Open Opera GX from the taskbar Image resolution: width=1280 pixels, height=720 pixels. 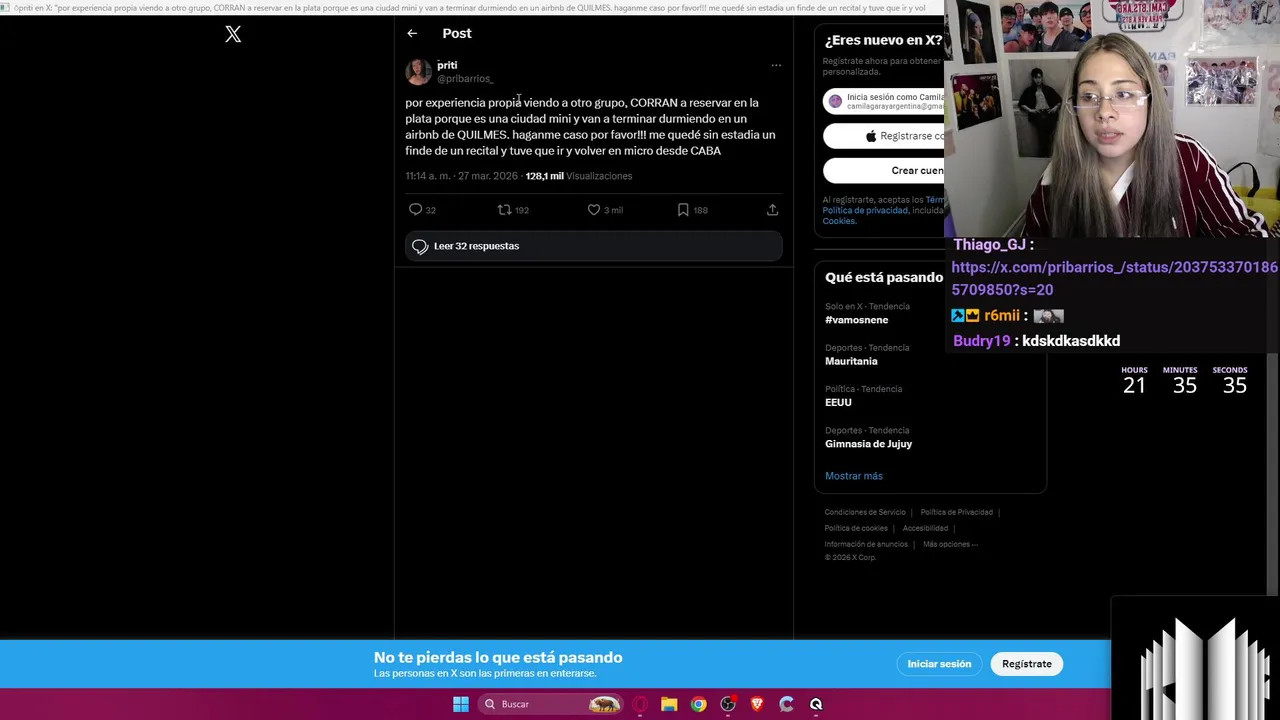pyautogui.click(x=640, y=704)
